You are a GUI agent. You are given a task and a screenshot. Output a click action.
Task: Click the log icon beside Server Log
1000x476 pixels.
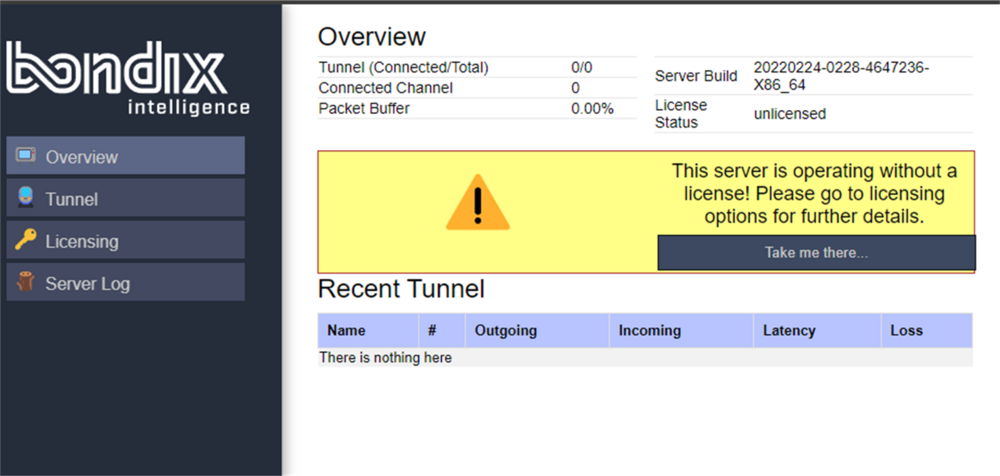26,283
